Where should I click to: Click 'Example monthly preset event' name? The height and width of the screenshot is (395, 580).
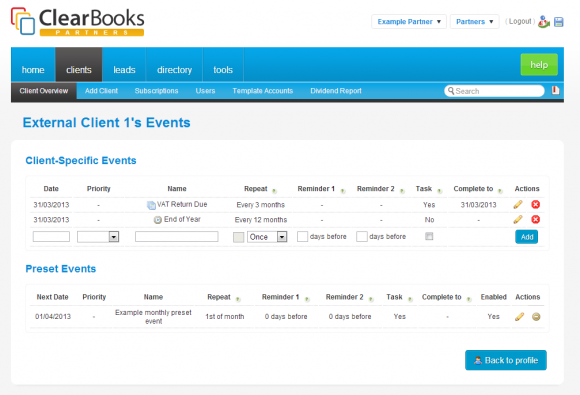(x=153, y=317)
